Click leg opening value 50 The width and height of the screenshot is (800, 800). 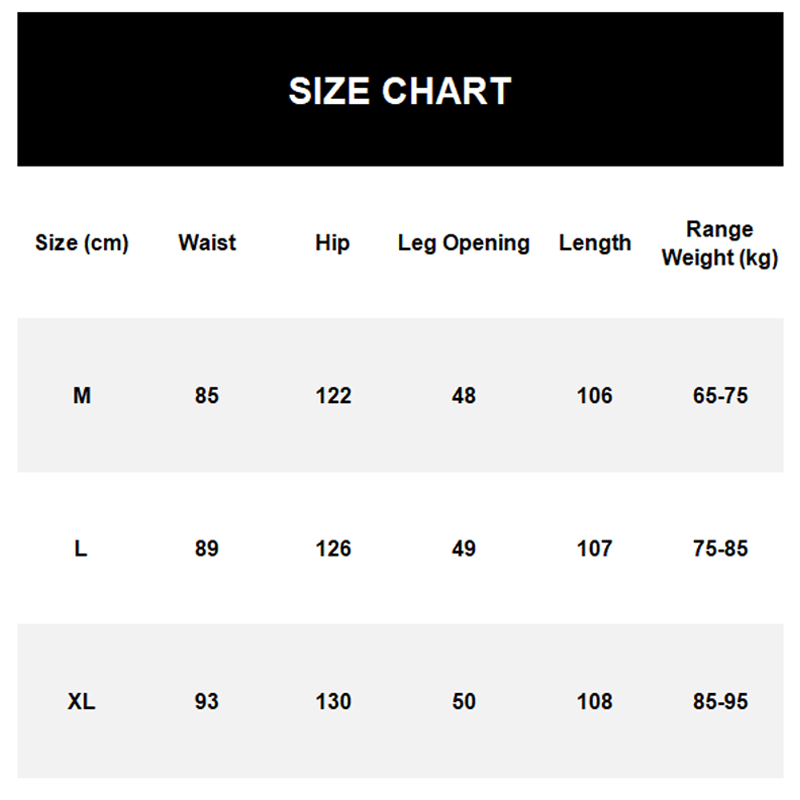[x=464, y=702]
